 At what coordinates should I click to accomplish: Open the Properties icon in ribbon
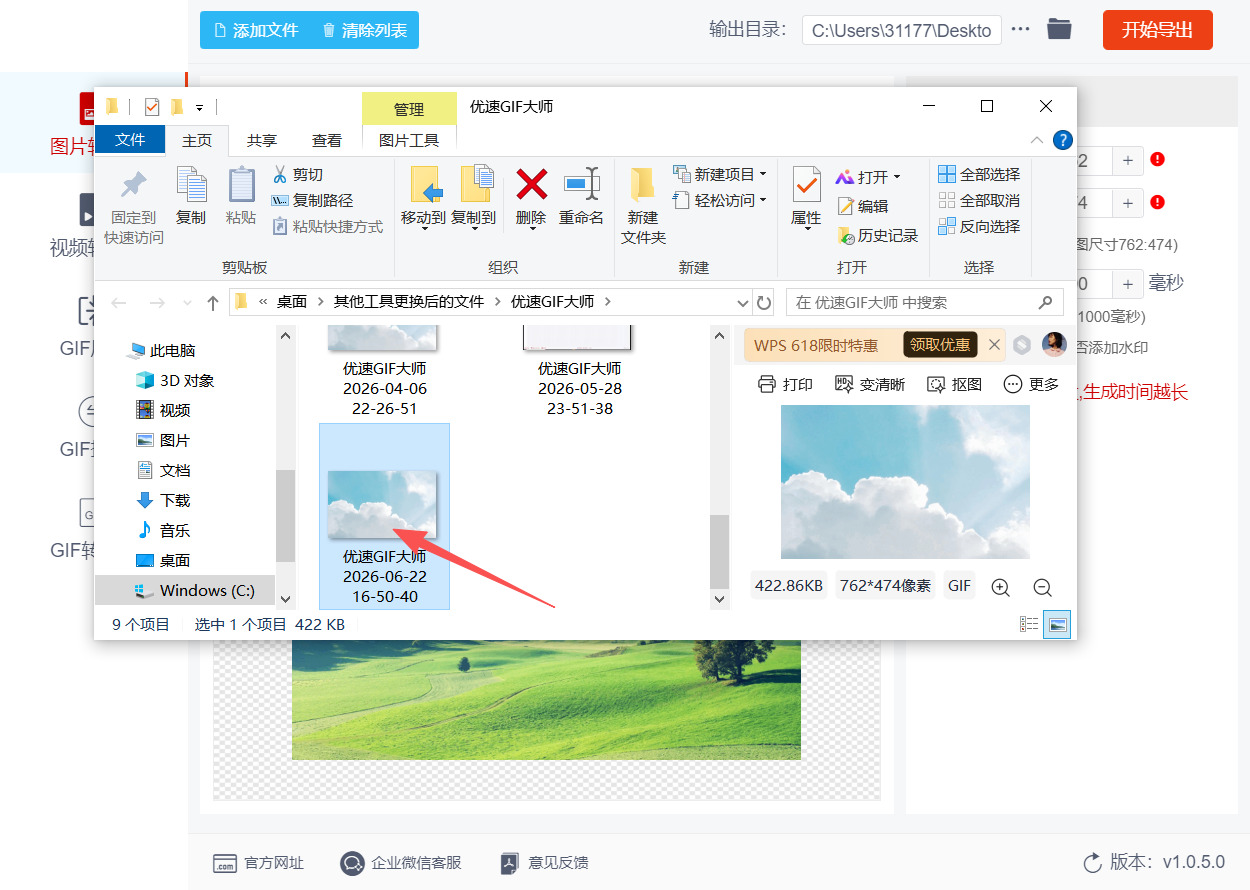click(806, 185)
